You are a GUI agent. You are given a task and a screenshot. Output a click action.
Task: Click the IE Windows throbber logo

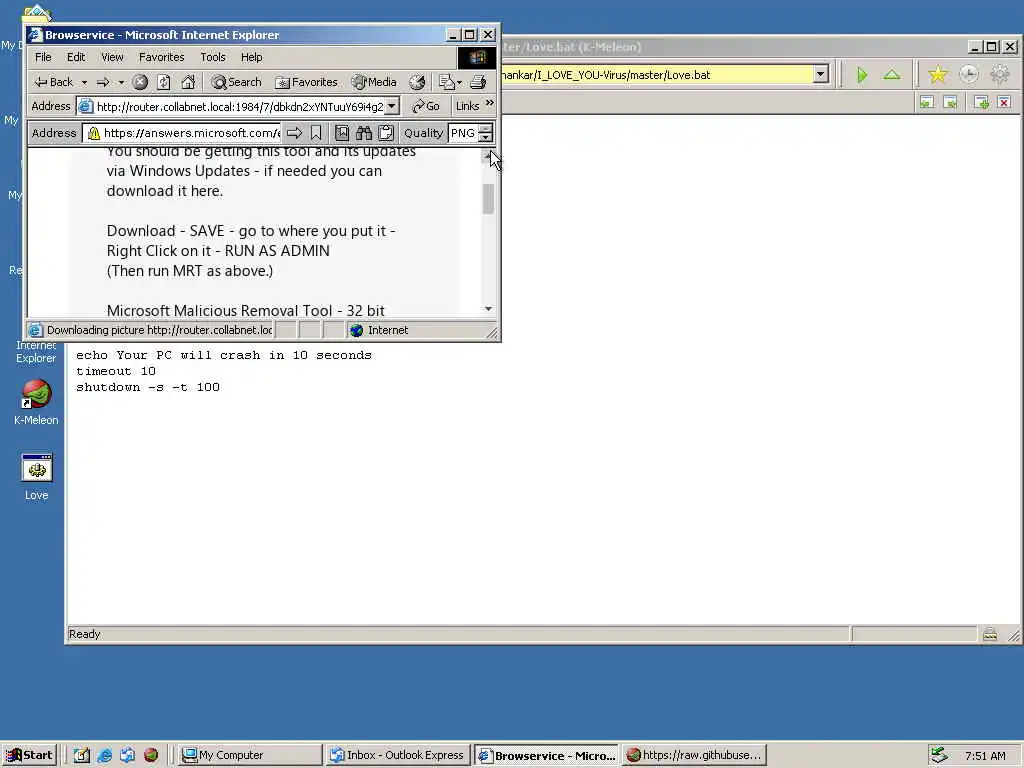(x=477, y=57)
